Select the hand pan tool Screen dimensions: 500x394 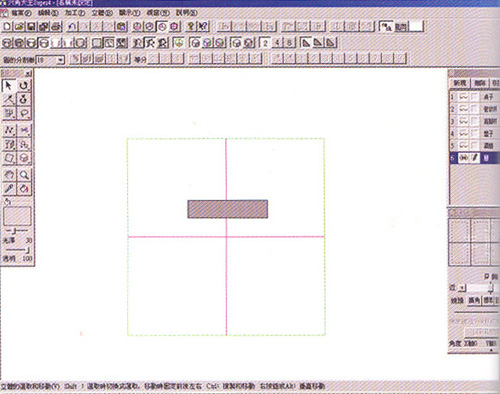tap(9, 175)
